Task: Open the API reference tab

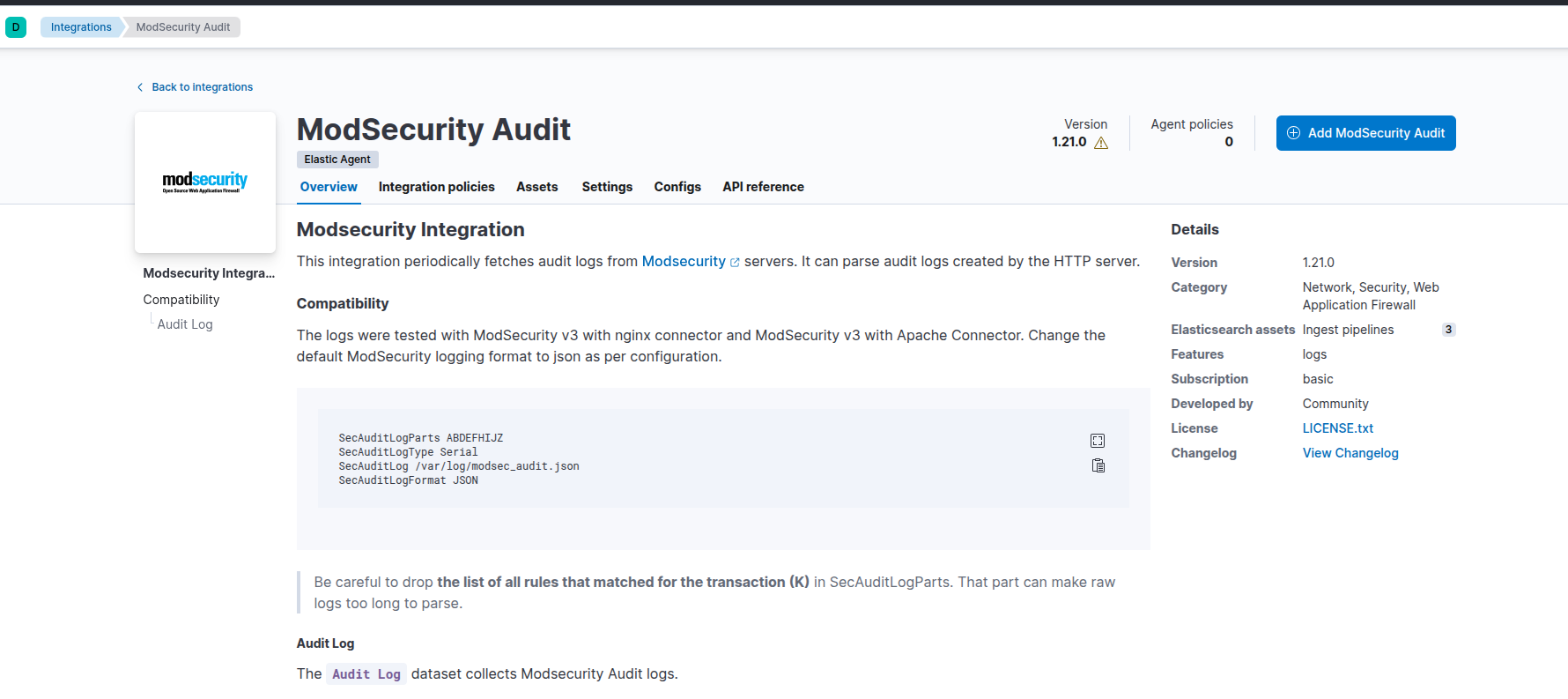Action: point(763,187)
